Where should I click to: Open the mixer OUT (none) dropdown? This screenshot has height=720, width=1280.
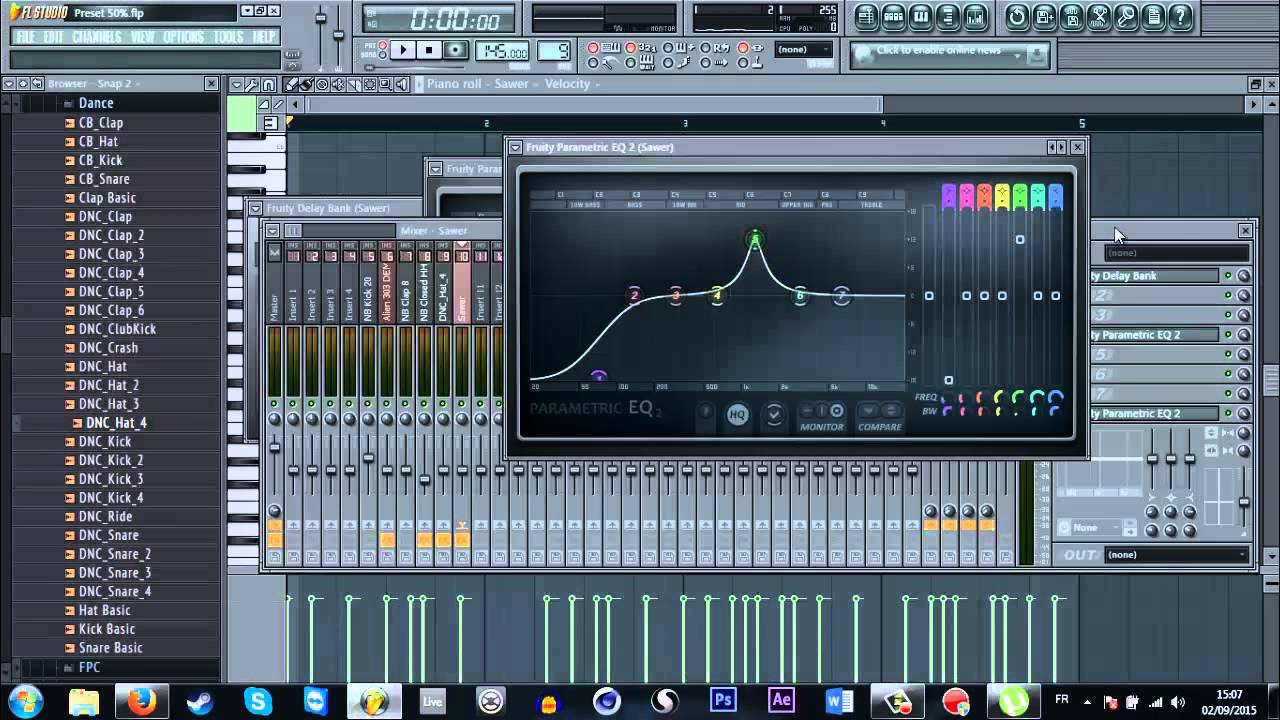(x=1177, y=554)
